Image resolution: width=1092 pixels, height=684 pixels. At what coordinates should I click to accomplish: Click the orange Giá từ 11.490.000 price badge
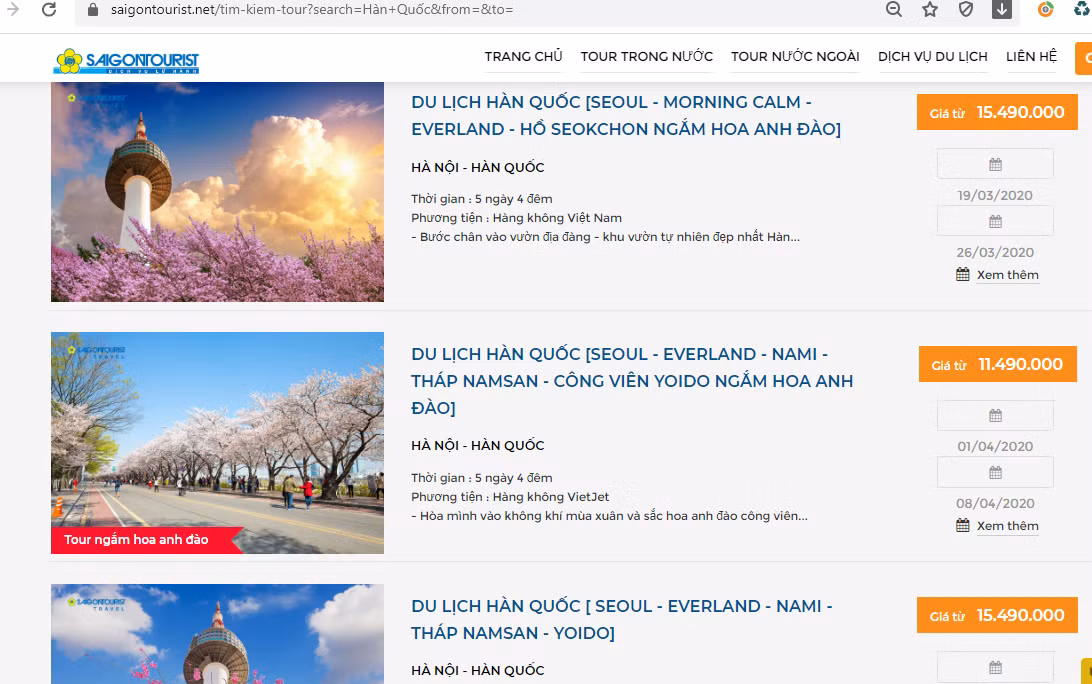point(997,363)
